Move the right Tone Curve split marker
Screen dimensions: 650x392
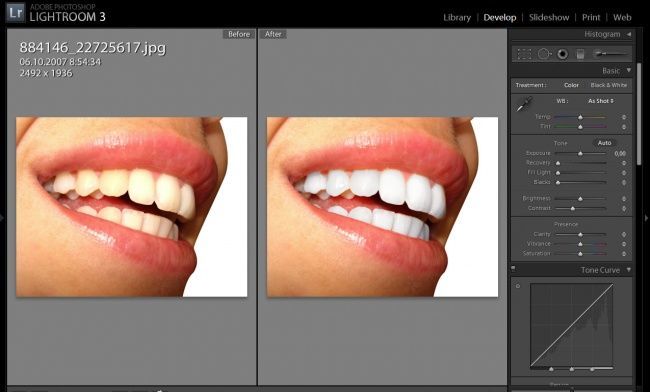coord(592,369)
